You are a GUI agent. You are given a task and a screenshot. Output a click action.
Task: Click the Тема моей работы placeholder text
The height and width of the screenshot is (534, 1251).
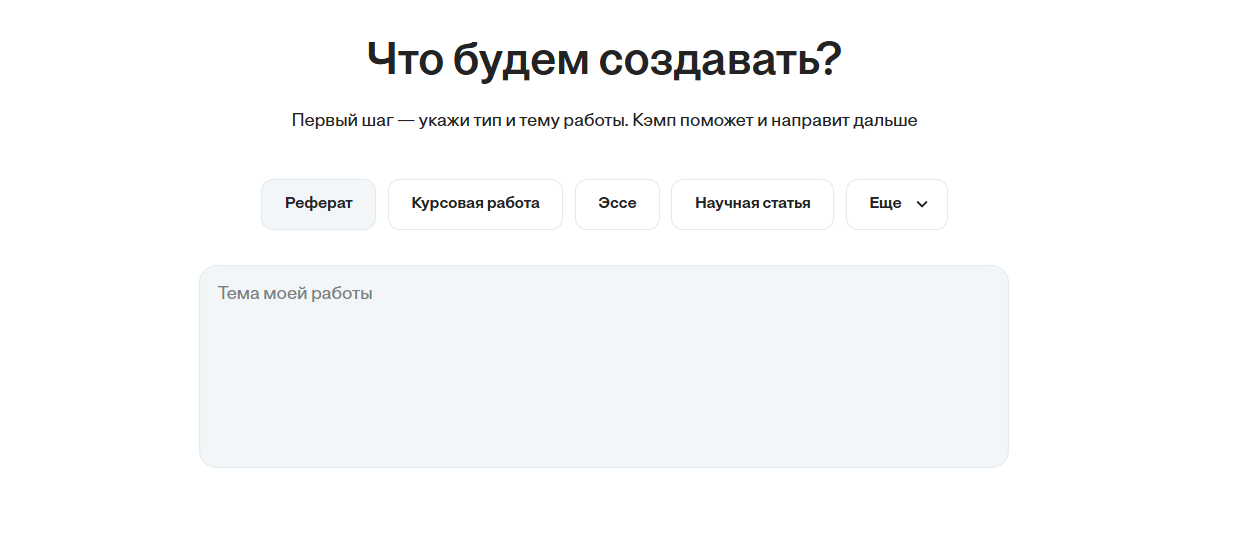(x=295, y=294)
